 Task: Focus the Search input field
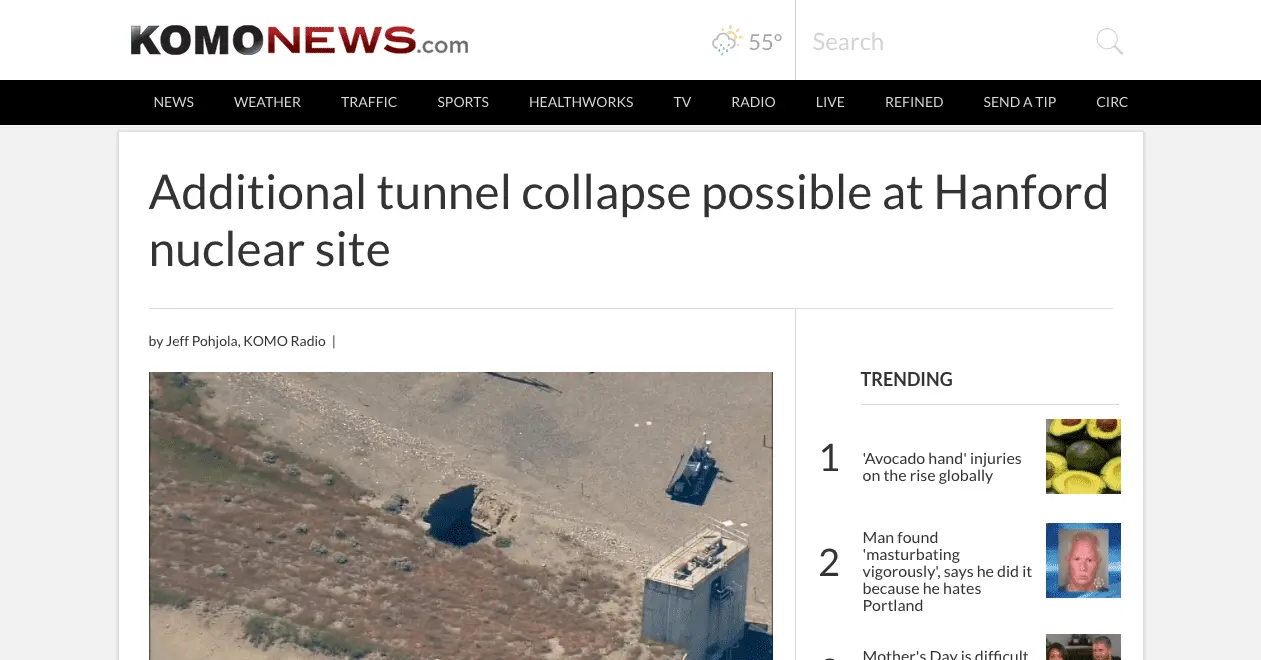point(948,41)
